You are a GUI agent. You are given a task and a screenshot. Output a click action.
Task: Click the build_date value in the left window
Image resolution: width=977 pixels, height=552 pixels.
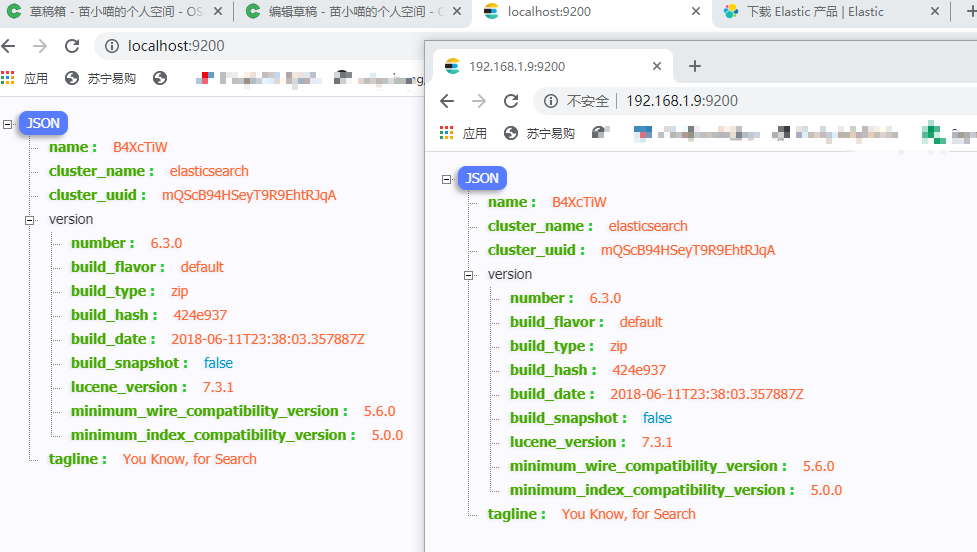tap(268, 339)
